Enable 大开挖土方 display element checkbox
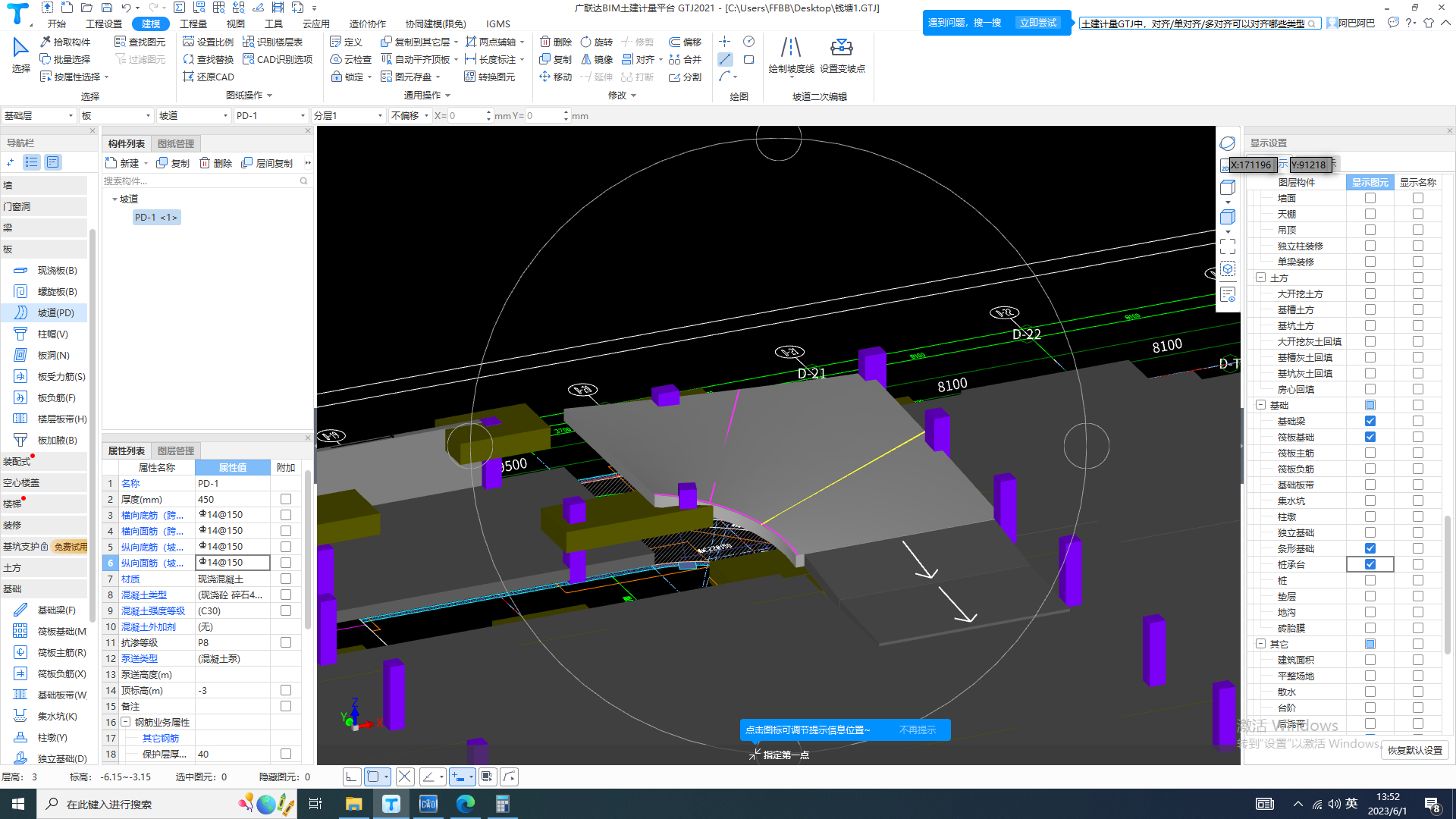The image size is (1456, 819). coord(1370,293)
